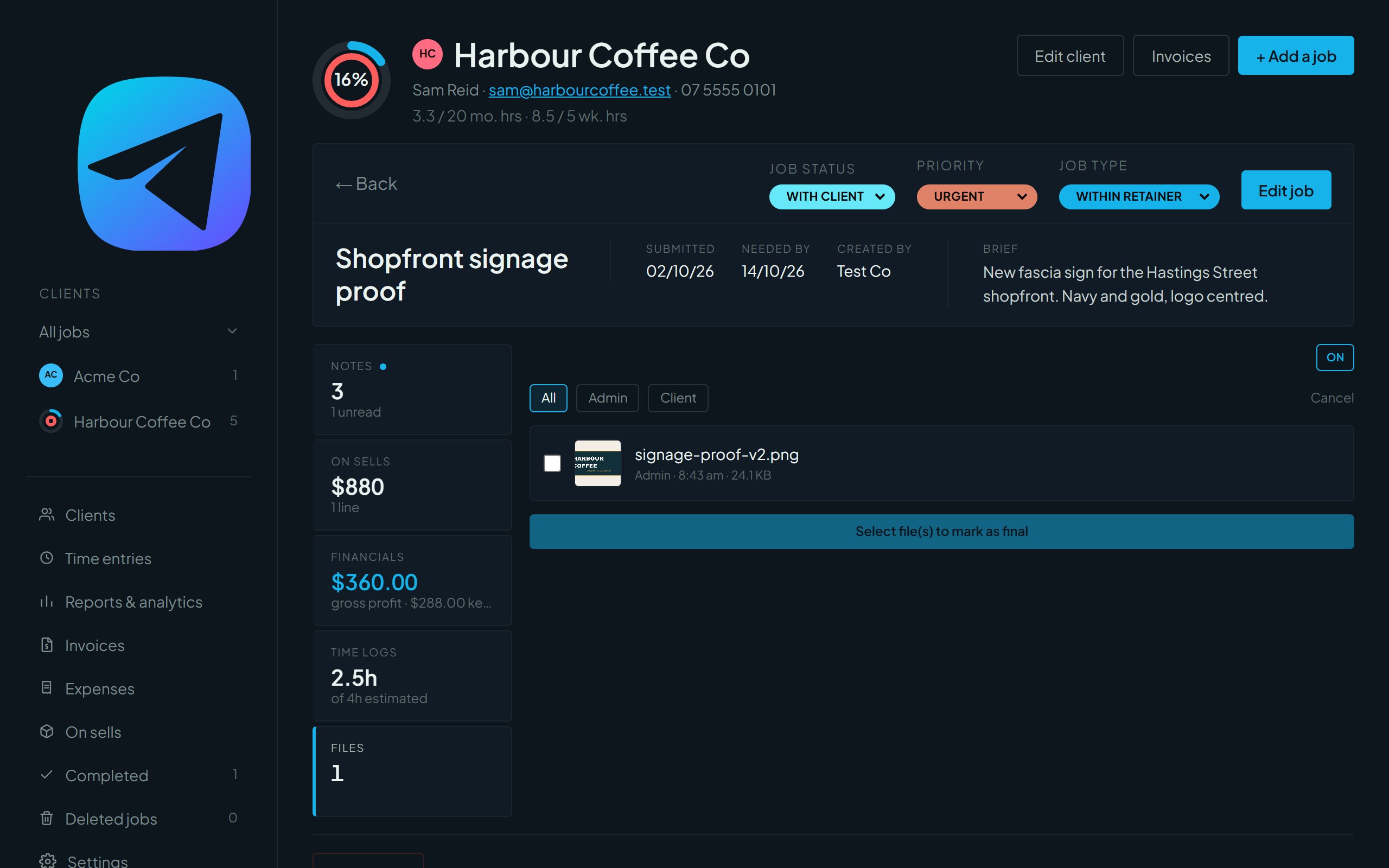
Task: Open Reports & analytics via its bar chart icon
Action: point(47,602)
